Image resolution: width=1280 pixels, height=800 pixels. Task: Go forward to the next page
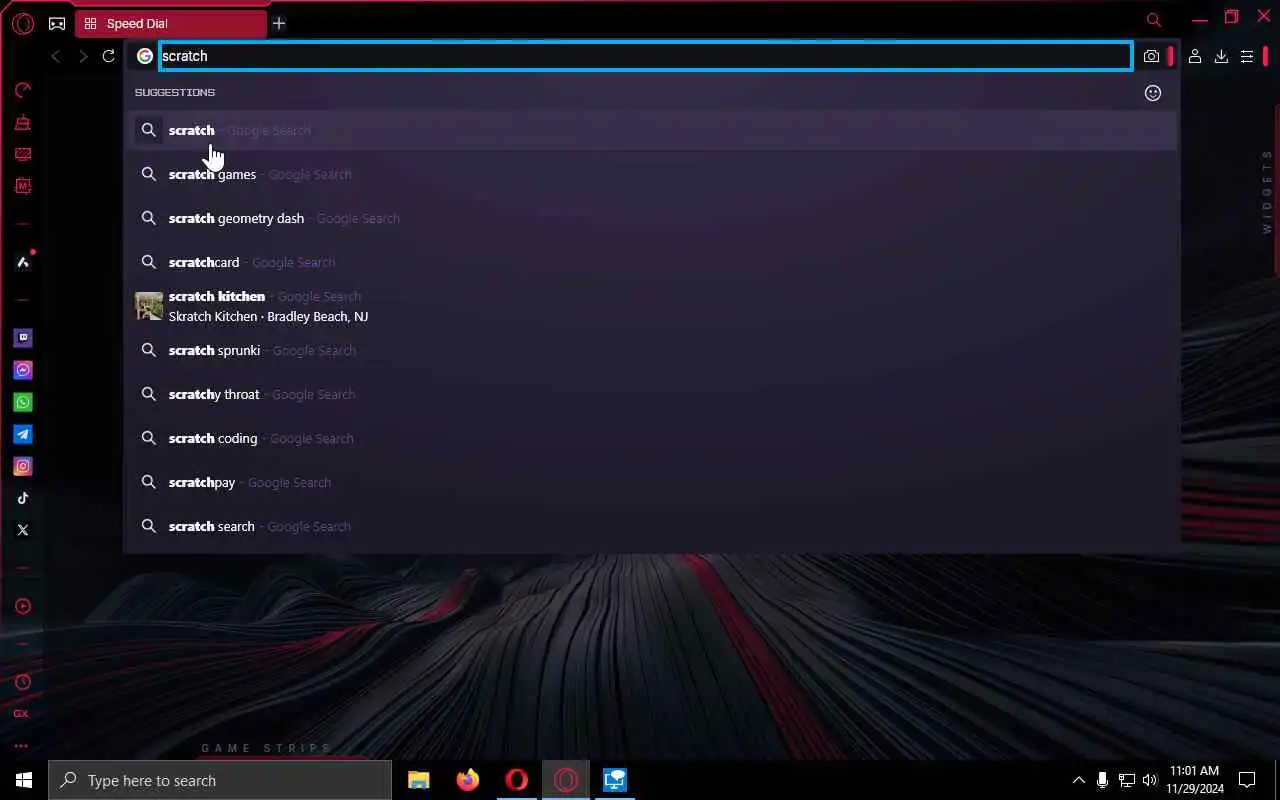point(83,56)
